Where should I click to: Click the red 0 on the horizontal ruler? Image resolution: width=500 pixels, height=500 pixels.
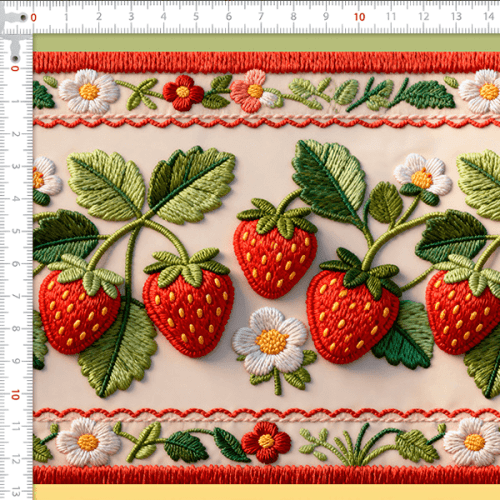33,18
